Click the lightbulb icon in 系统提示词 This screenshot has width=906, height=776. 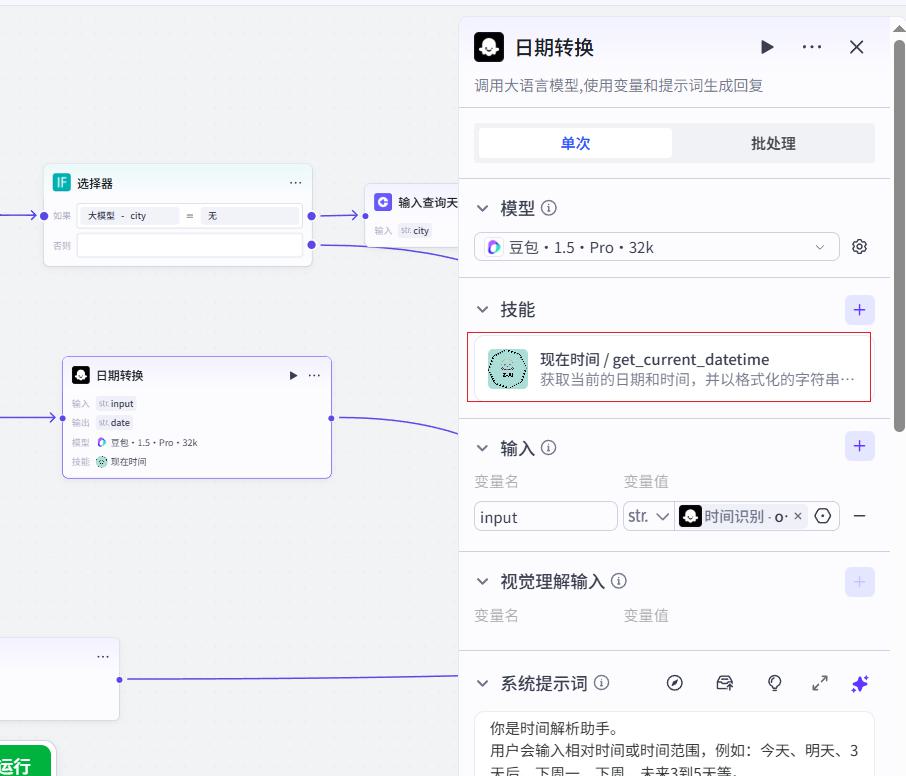pos(774,684)
